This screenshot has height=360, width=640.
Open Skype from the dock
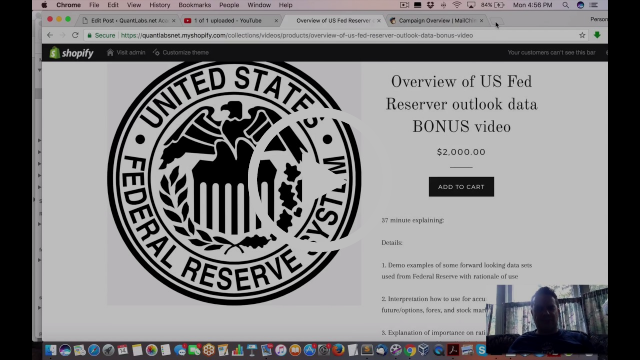pyautogui.click(x=481, y=350)
